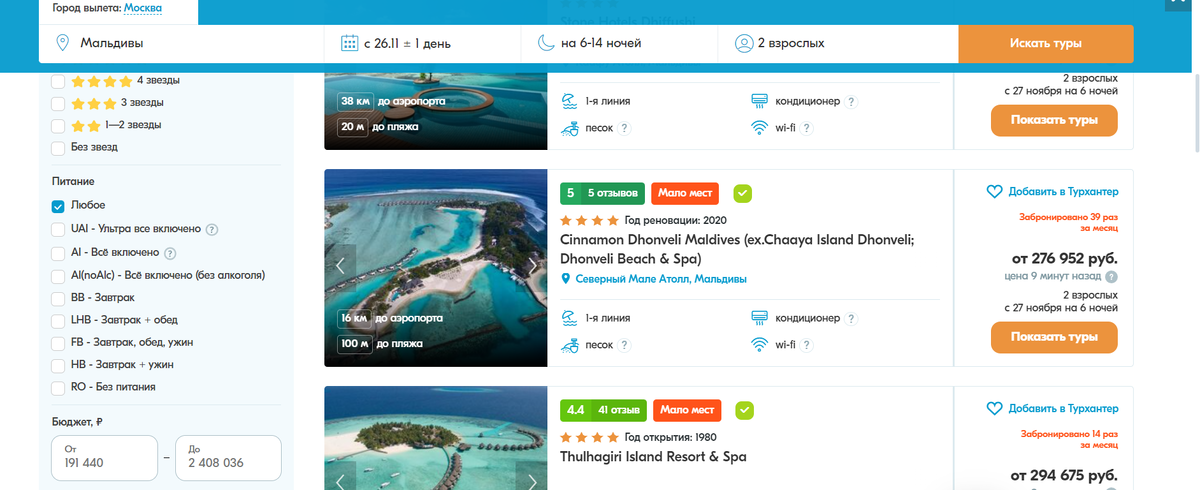Open Thulhagiri Island Resort & Spa title
Viewport: 1200px width, 490px height.
pyautogui.click(x=653, y=457)
